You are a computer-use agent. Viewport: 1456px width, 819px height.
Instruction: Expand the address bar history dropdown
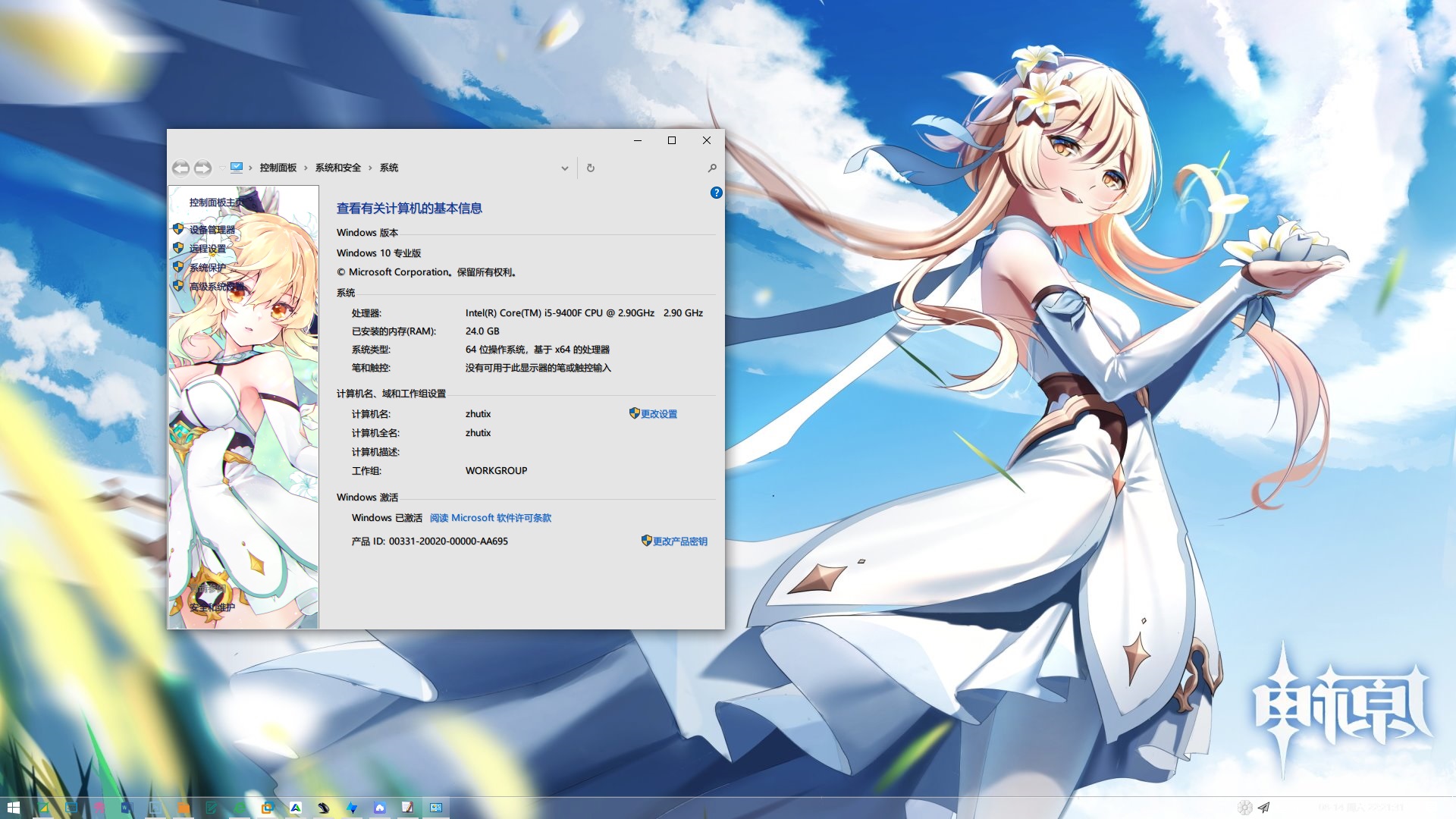click(565, 168)
